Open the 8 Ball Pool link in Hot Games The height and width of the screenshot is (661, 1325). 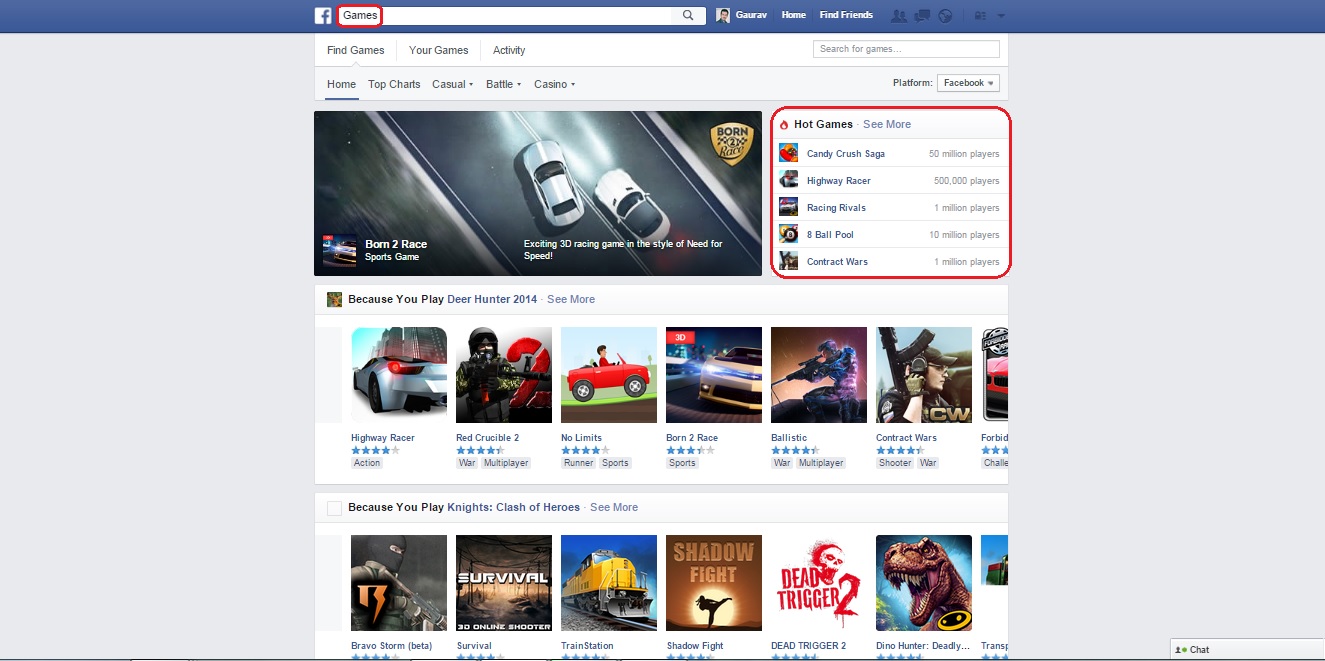coord(830,235)
